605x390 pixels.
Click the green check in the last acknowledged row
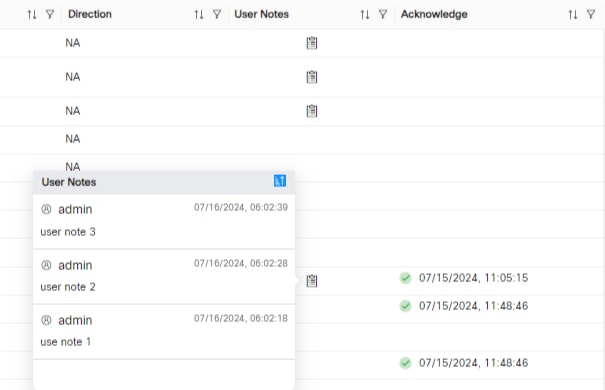(x=405, y=363)
